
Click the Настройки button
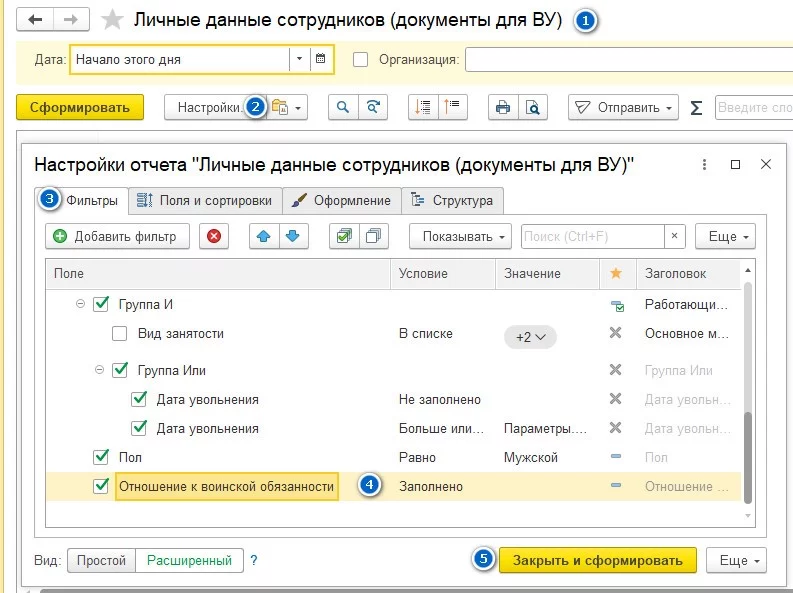209,107
